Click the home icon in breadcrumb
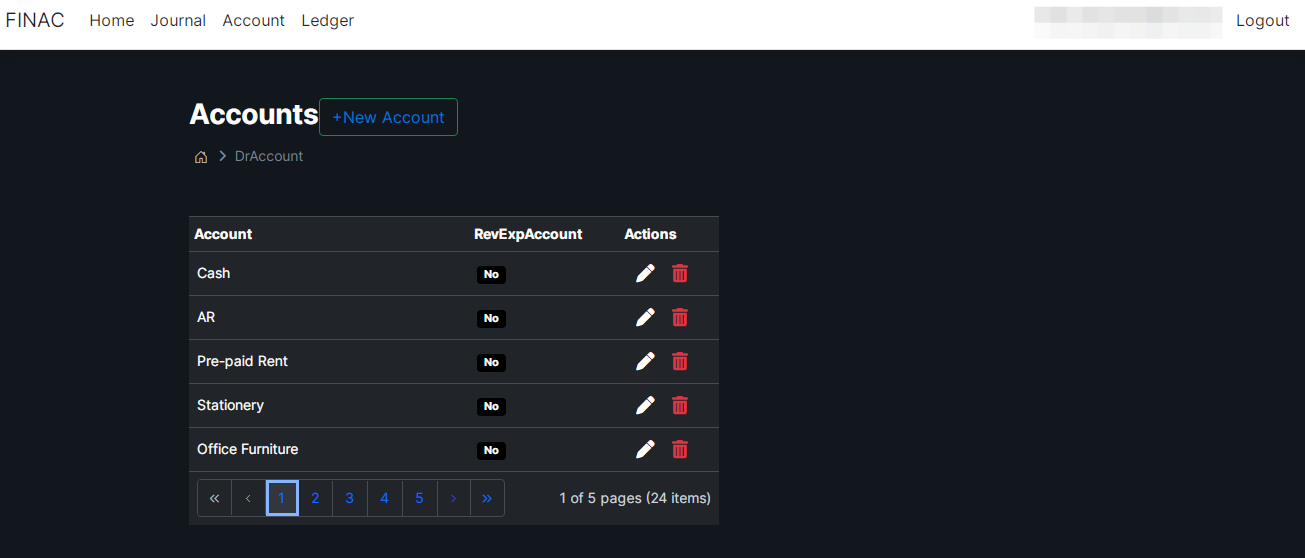Viewport: 1305px width, 558px height. point(201,157)
